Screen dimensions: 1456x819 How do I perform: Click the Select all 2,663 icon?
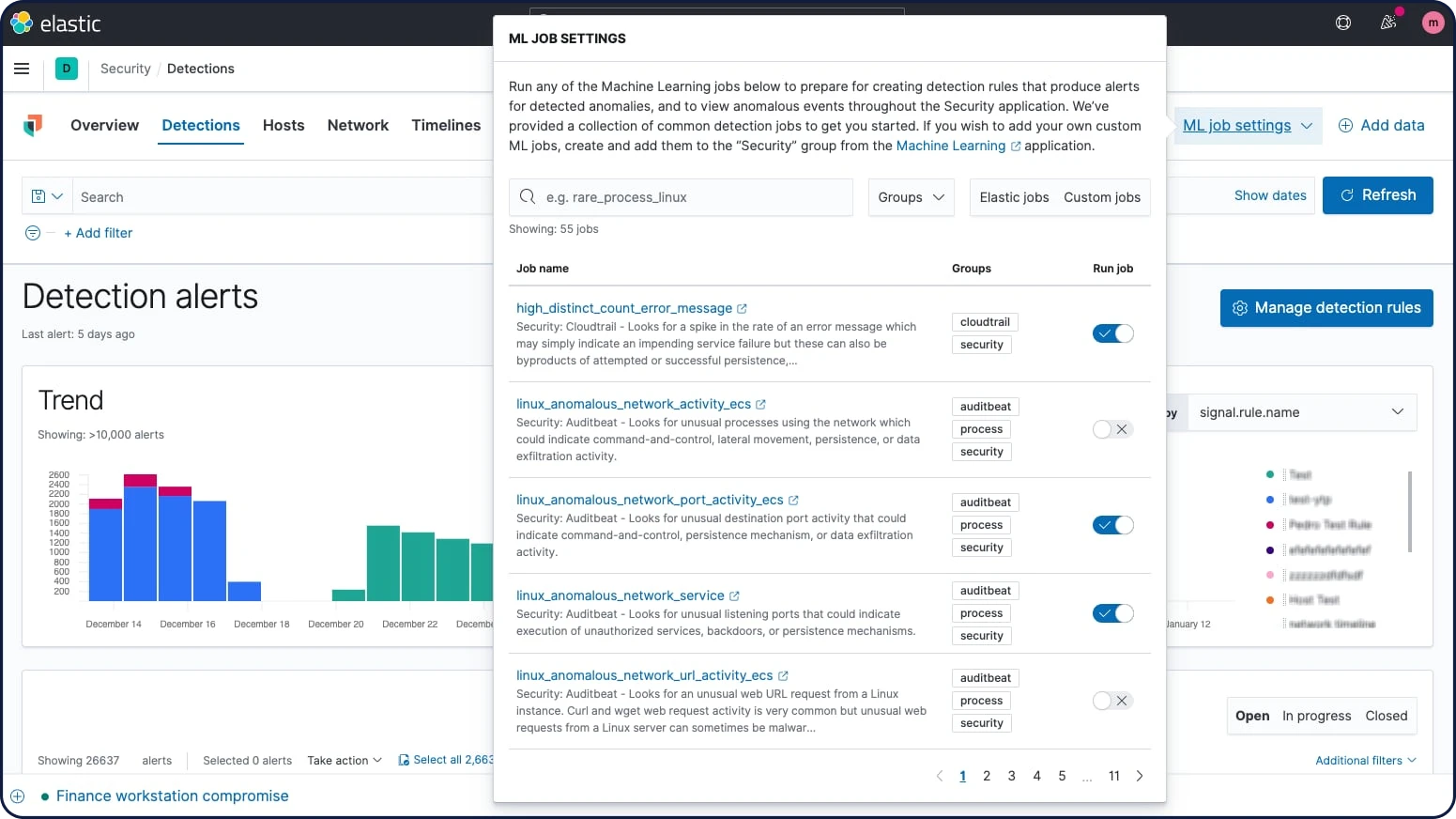click(x=404, y=760)
